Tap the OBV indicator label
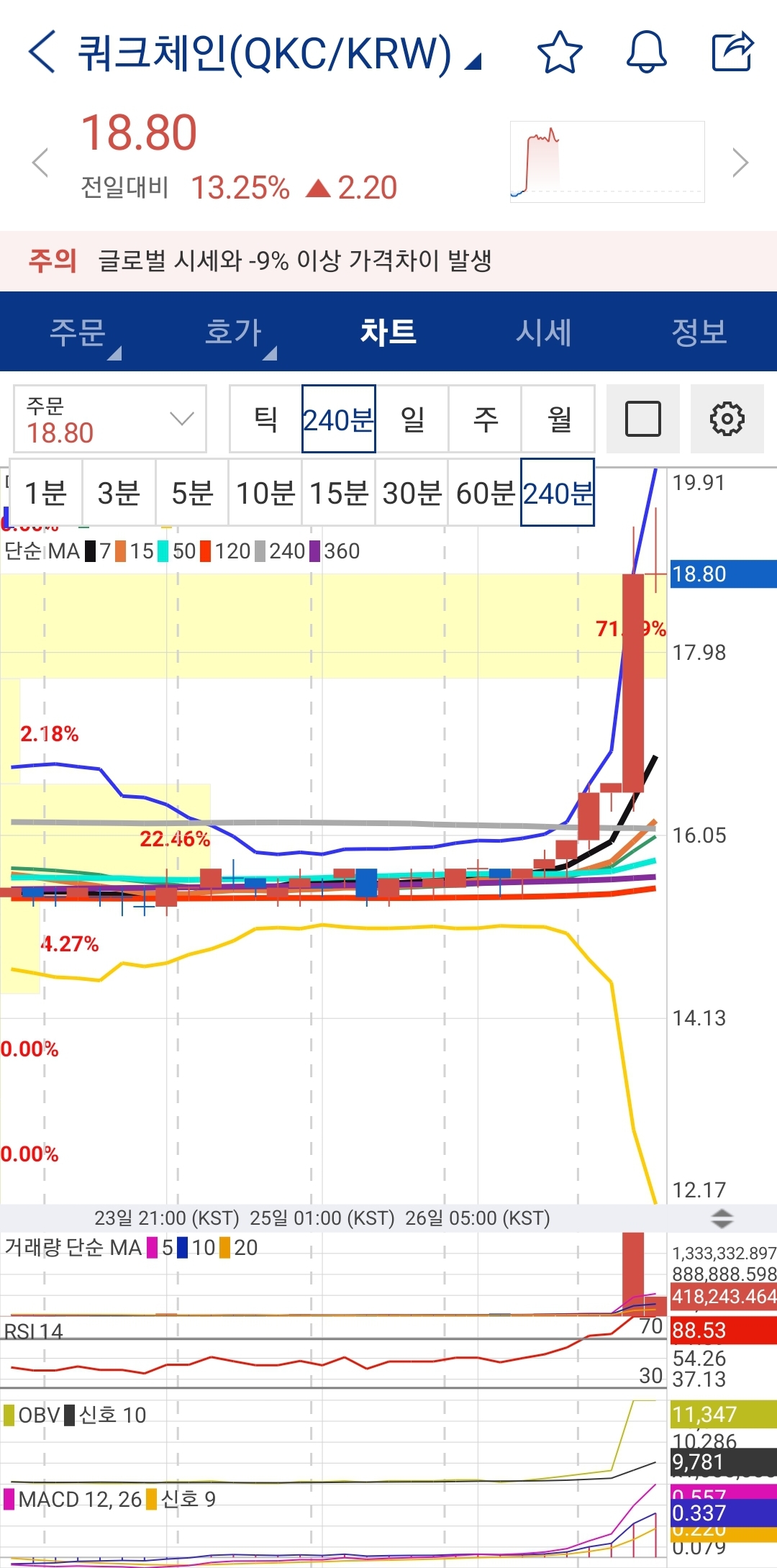 [40, 1415]
